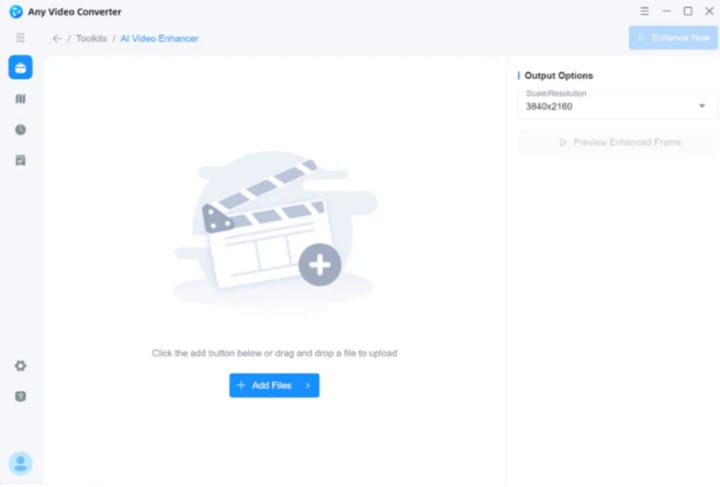The image size is (720, 487).
Task: Click the Add Files button
Action: coord(274,385)
